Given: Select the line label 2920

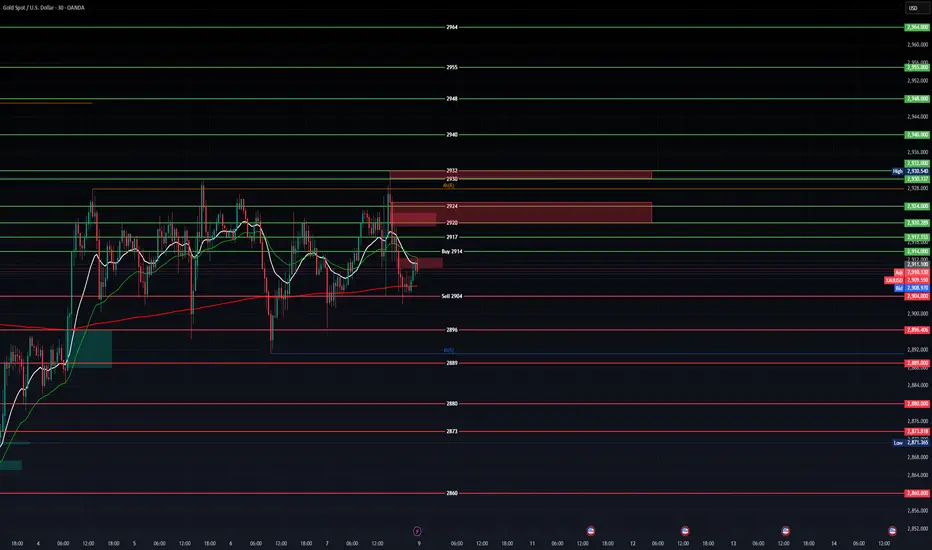Looking at the screenshot, I should [x=452, y=223].
